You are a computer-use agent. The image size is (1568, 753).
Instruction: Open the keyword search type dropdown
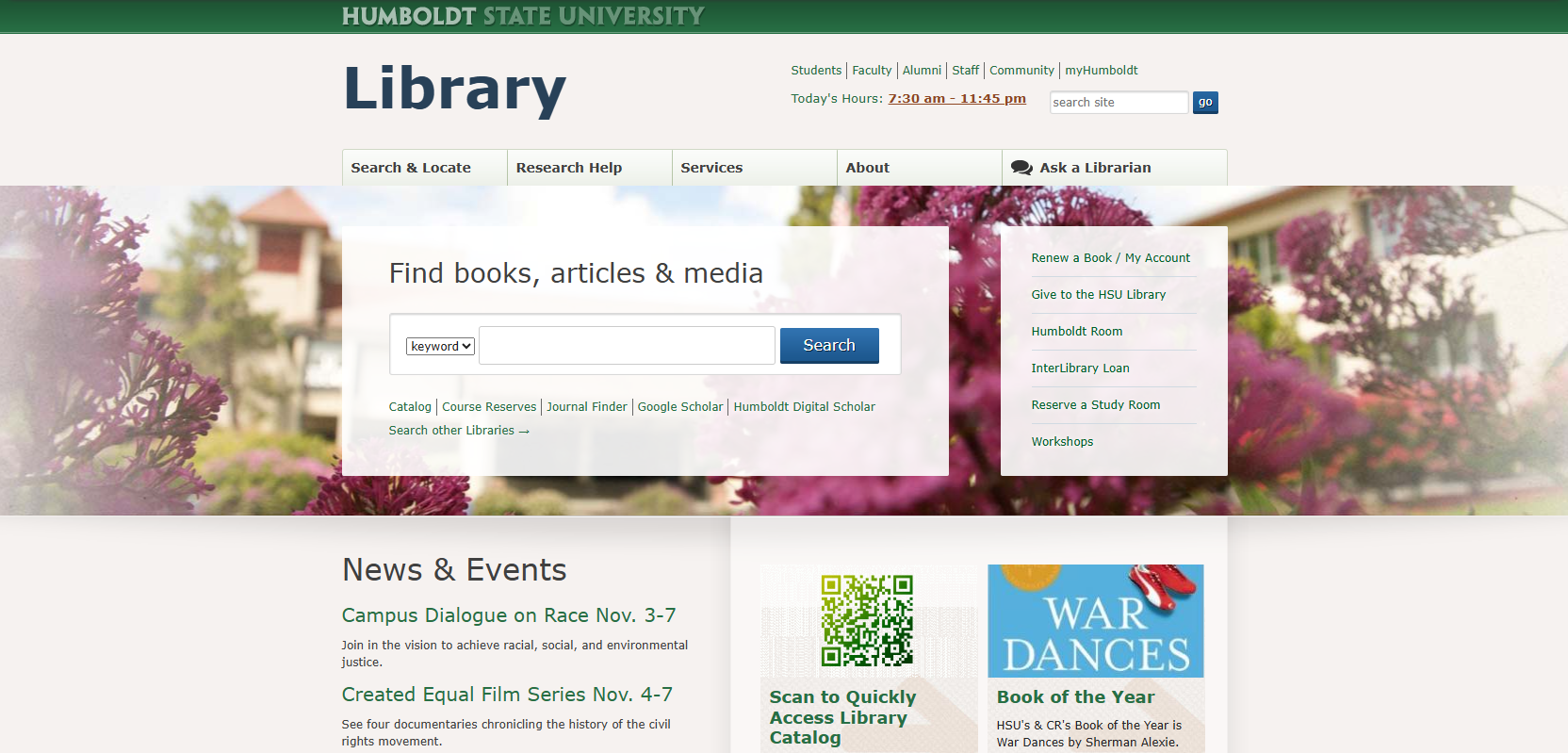click(x=440, y=346)
